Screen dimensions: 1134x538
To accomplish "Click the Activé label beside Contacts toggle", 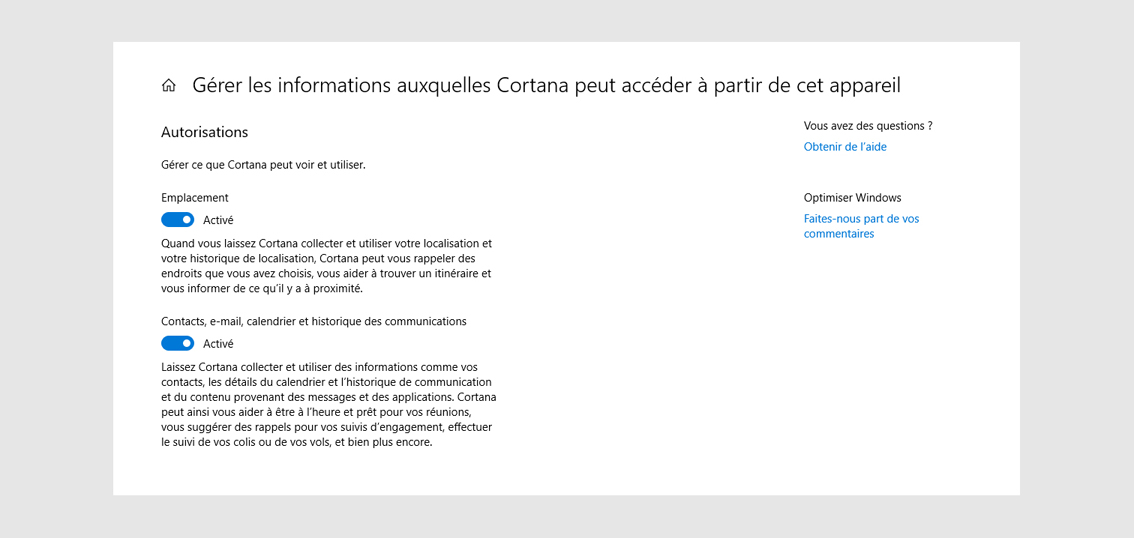I will pos(218,344).
